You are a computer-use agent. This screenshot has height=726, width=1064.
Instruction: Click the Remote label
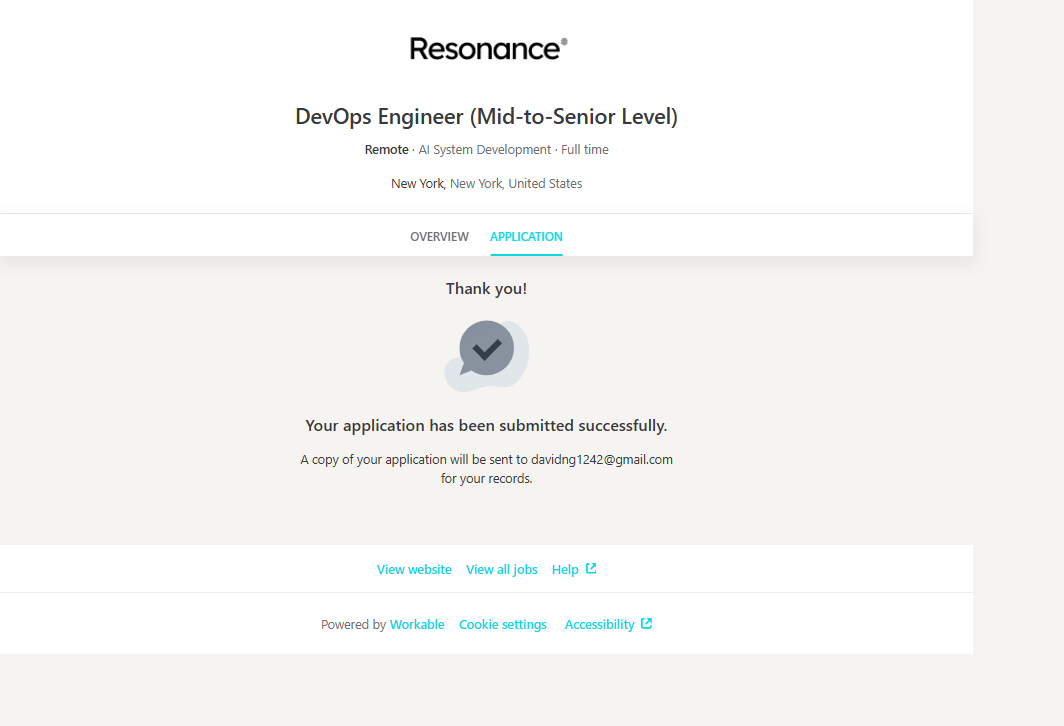386,150
